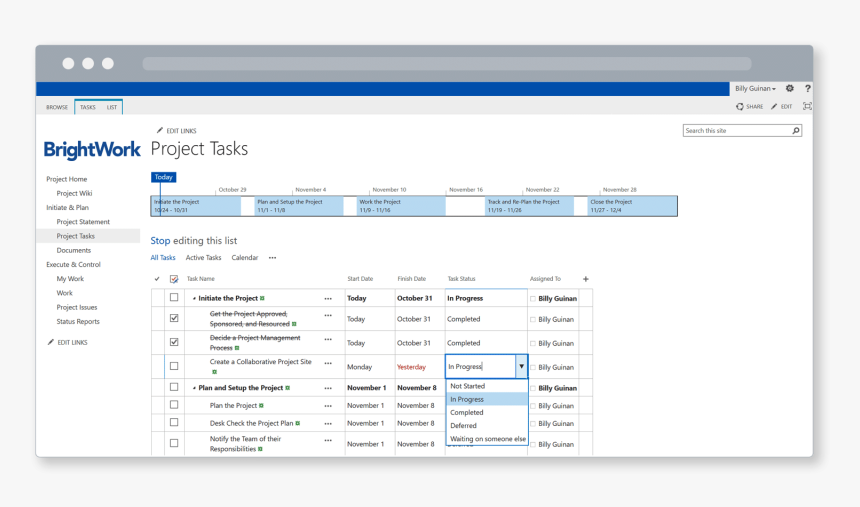Click the checkmark column header icon
The width and height of the screenshot is (860, 507).
tap(157, 279)
